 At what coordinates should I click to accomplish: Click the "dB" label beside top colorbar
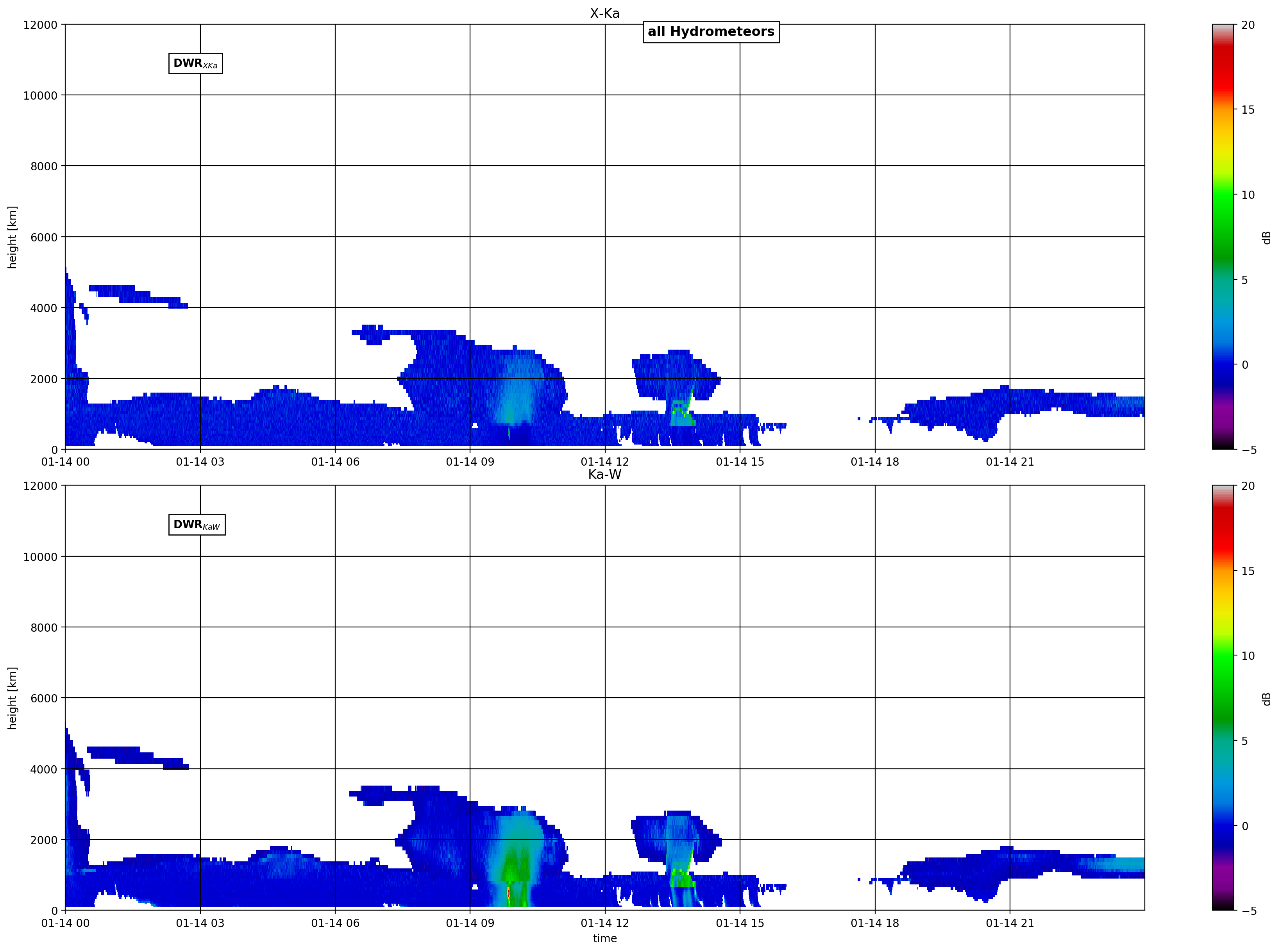click(x=1267, y=238)
